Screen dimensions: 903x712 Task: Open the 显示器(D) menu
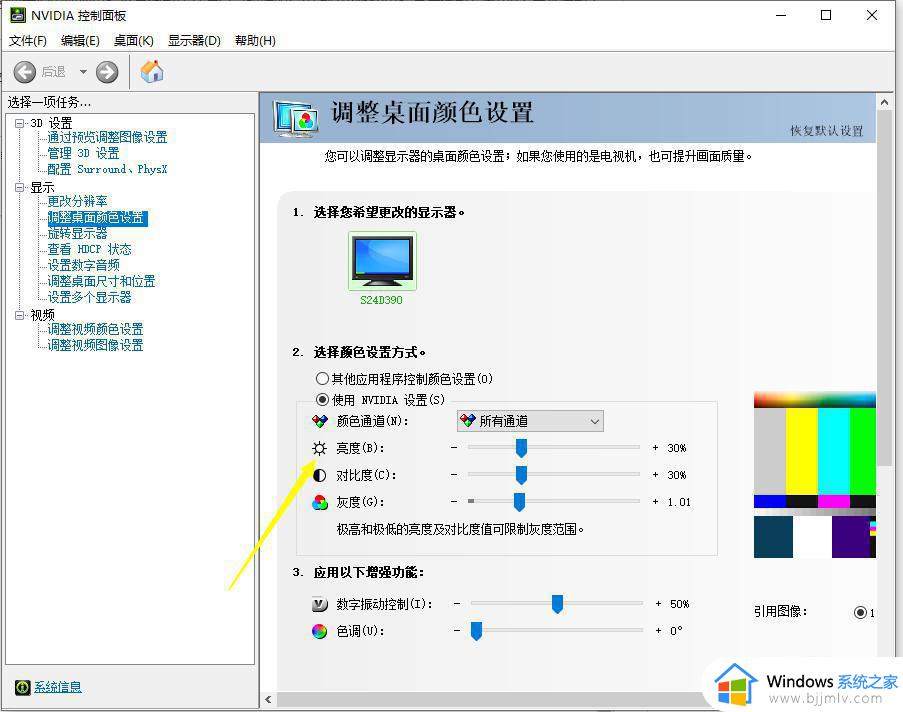pyautogui.click(x=194, y=41)
